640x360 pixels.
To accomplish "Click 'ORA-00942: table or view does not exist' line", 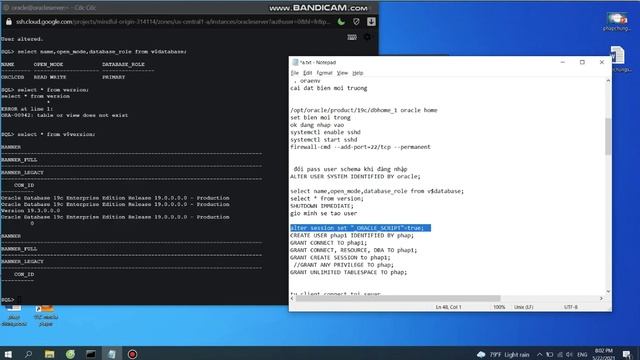I will [x=64, y=116].
